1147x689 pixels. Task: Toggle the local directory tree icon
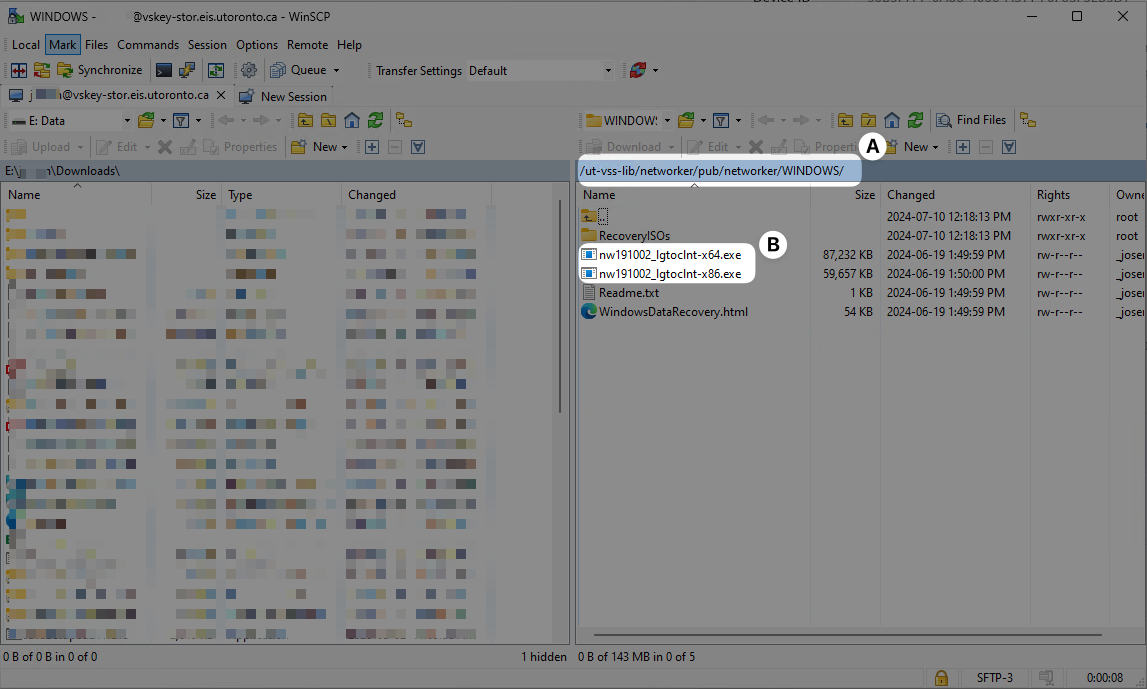point(404,121)
